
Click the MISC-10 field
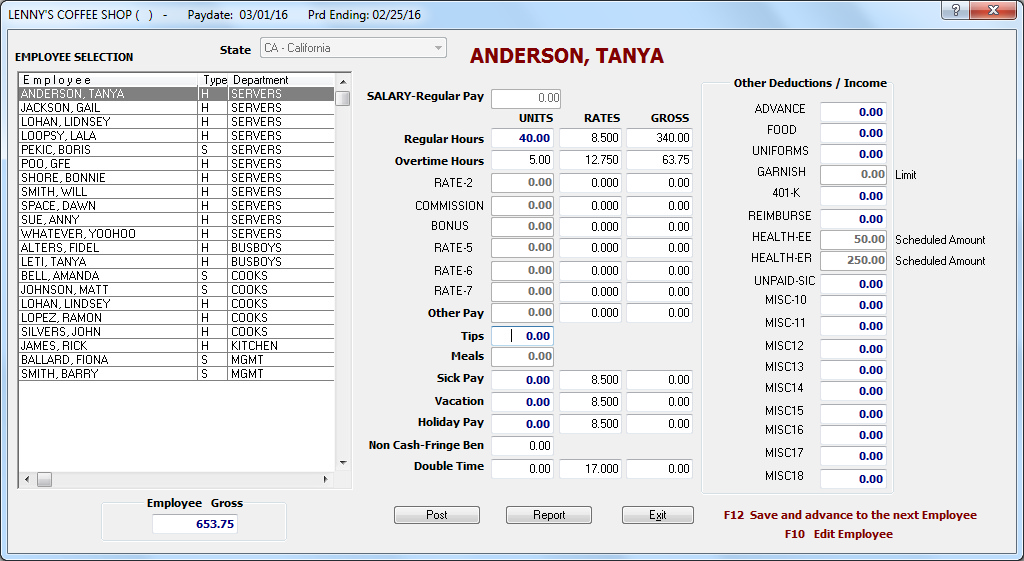point(854,305)
